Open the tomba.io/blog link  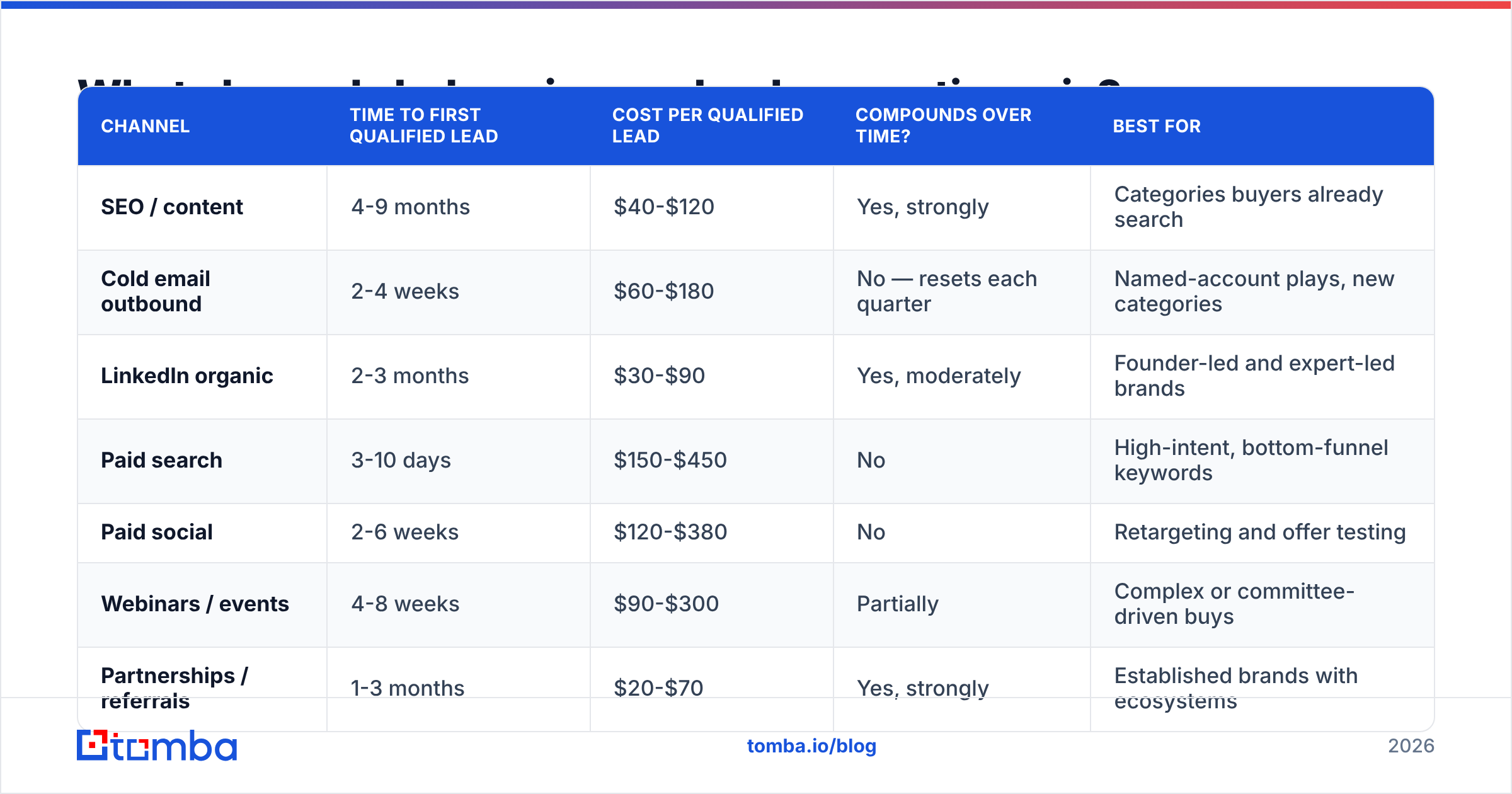(811, 746)
